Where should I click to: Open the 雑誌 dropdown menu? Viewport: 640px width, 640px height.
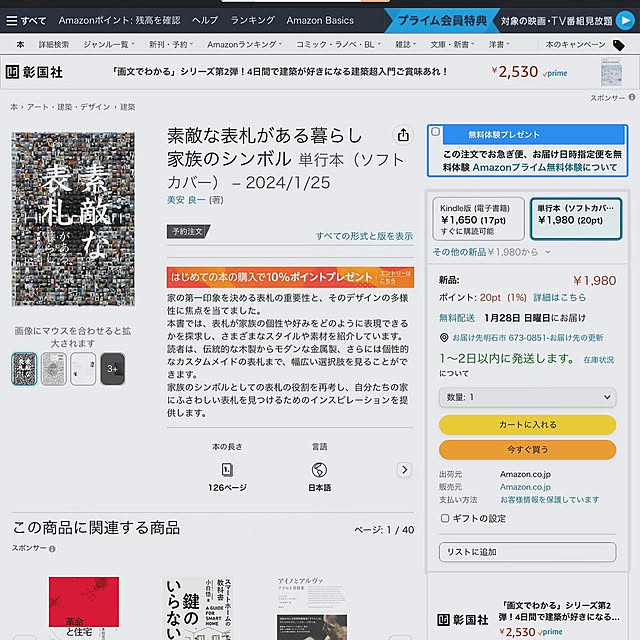(405, 44)
